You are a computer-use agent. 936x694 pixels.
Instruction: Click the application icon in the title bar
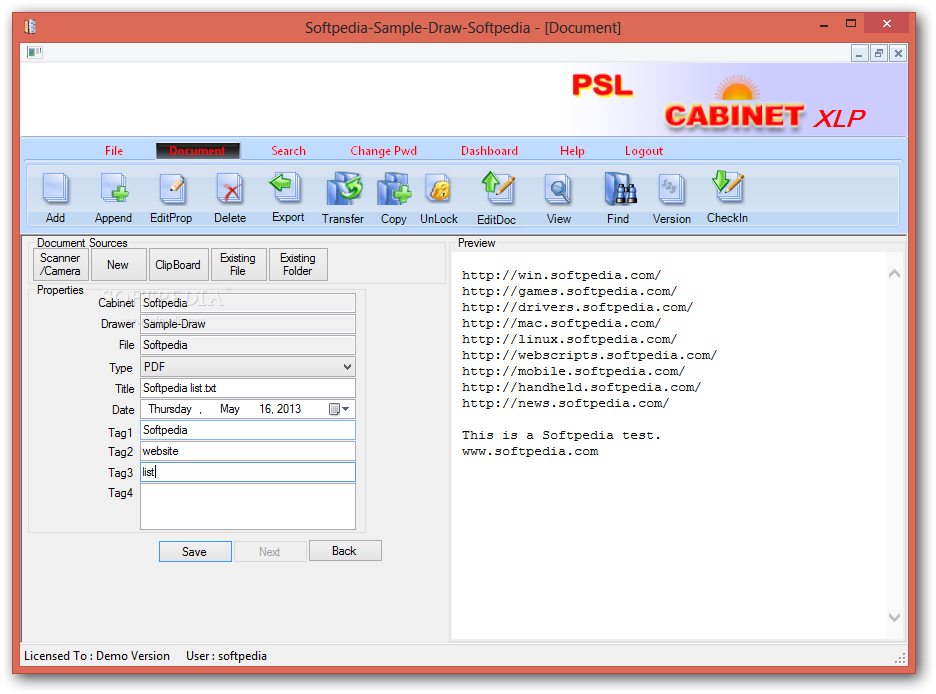[30, 27]
